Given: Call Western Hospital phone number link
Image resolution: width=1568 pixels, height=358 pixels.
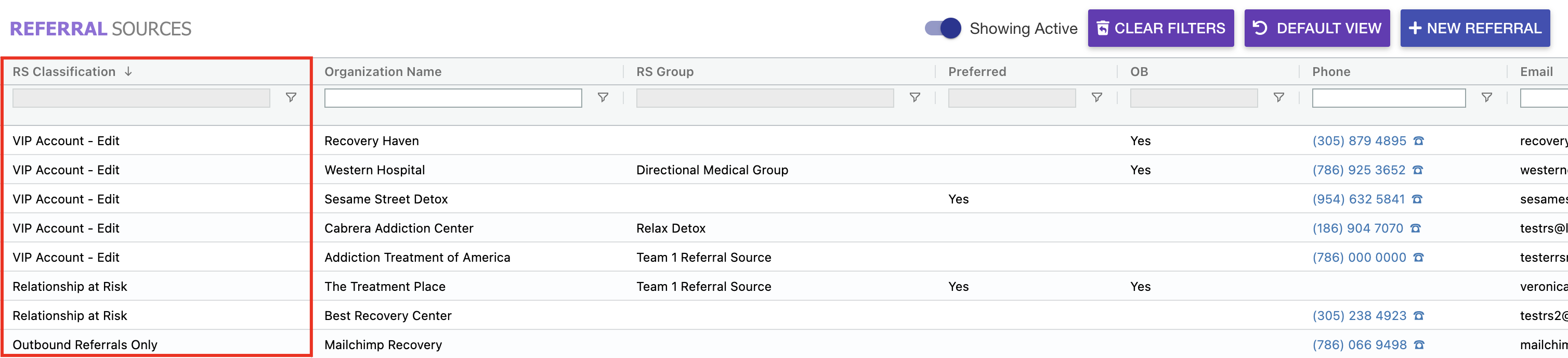Looking at the screenshot, I should pos(1358,171).
